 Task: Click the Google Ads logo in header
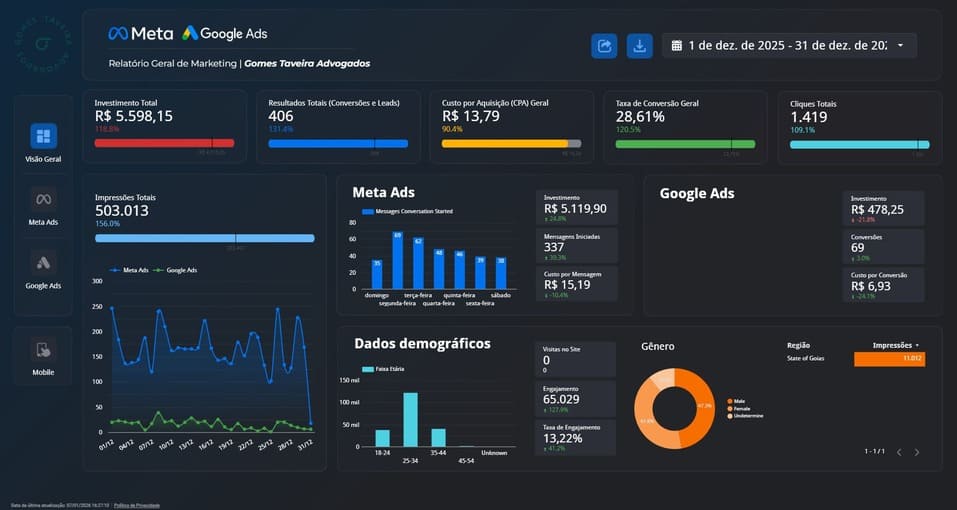coord(225,34)
